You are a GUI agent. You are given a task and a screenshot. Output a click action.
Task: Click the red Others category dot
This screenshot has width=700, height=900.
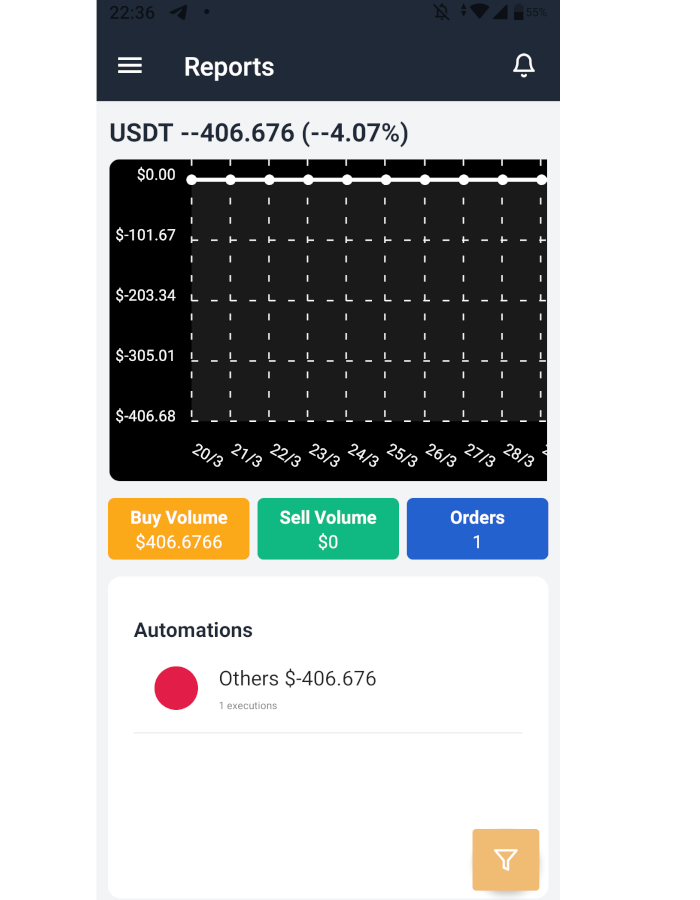[176, 687]
